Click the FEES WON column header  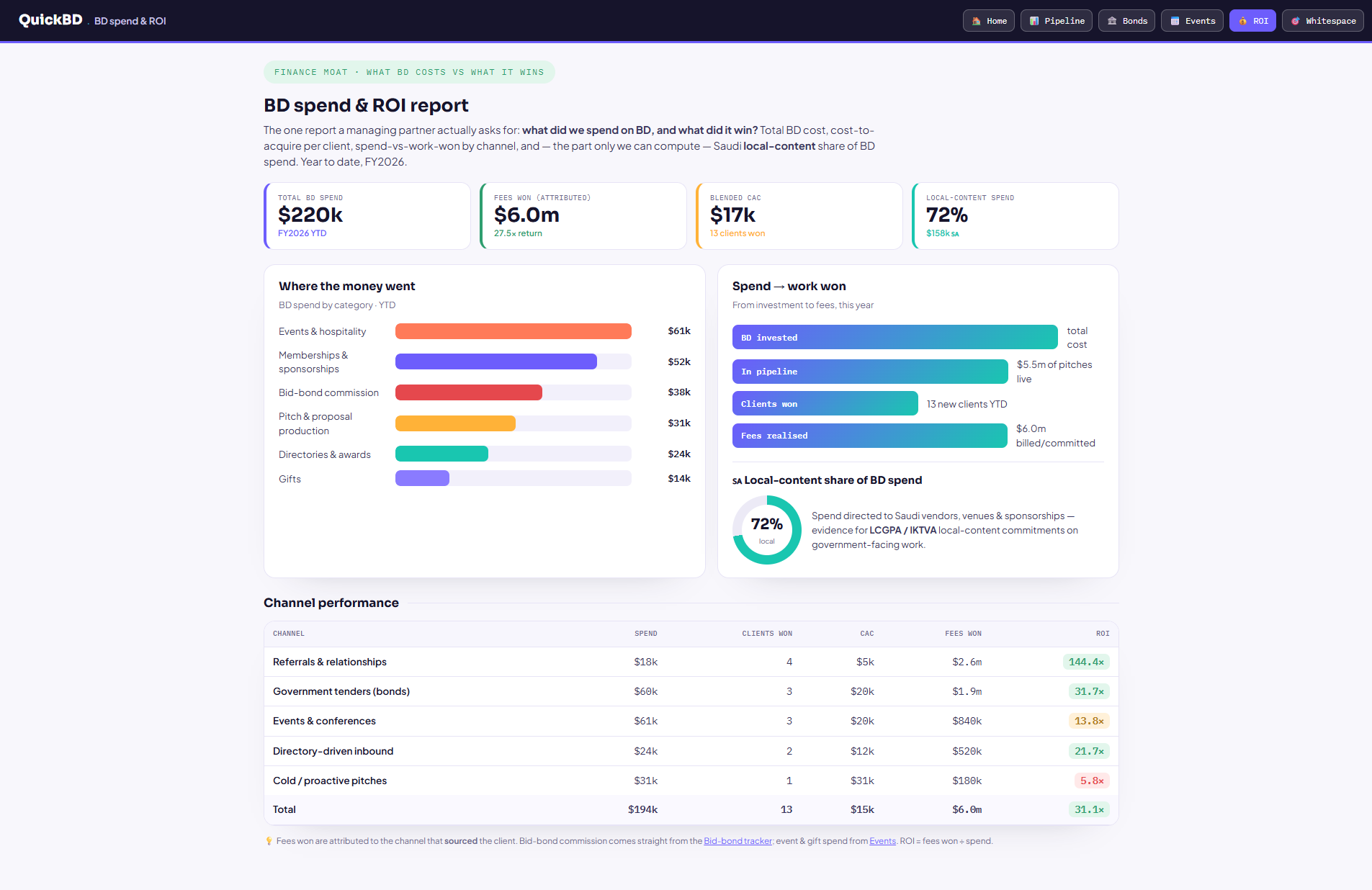pyautogui.click(x=963, y=634)
